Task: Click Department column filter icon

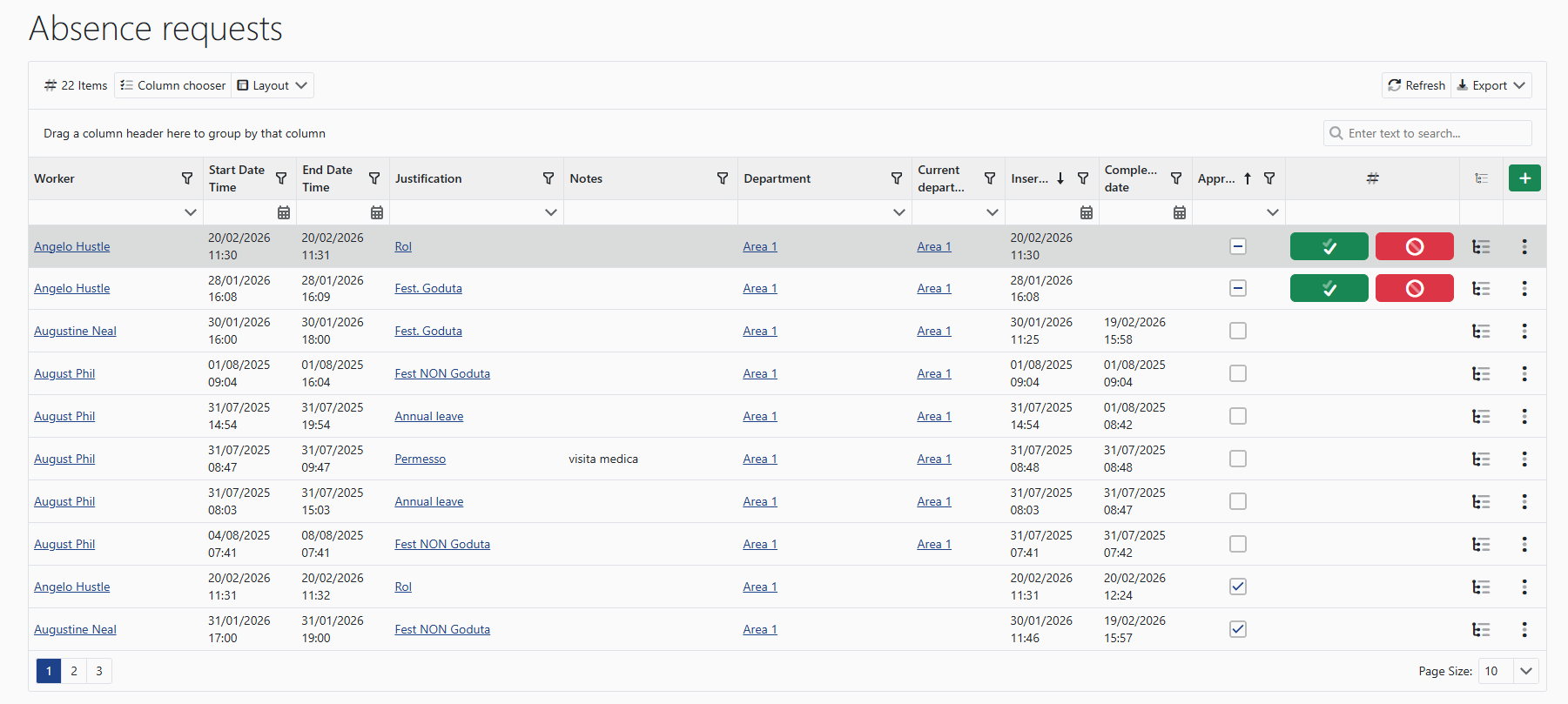Action: pos(897,178)
